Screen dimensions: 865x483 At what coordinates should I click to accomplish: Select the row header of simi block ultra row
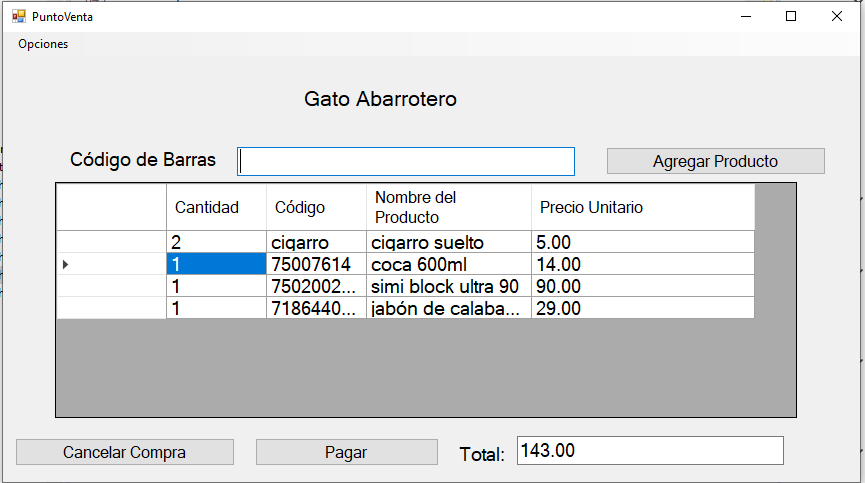point(111,286)
